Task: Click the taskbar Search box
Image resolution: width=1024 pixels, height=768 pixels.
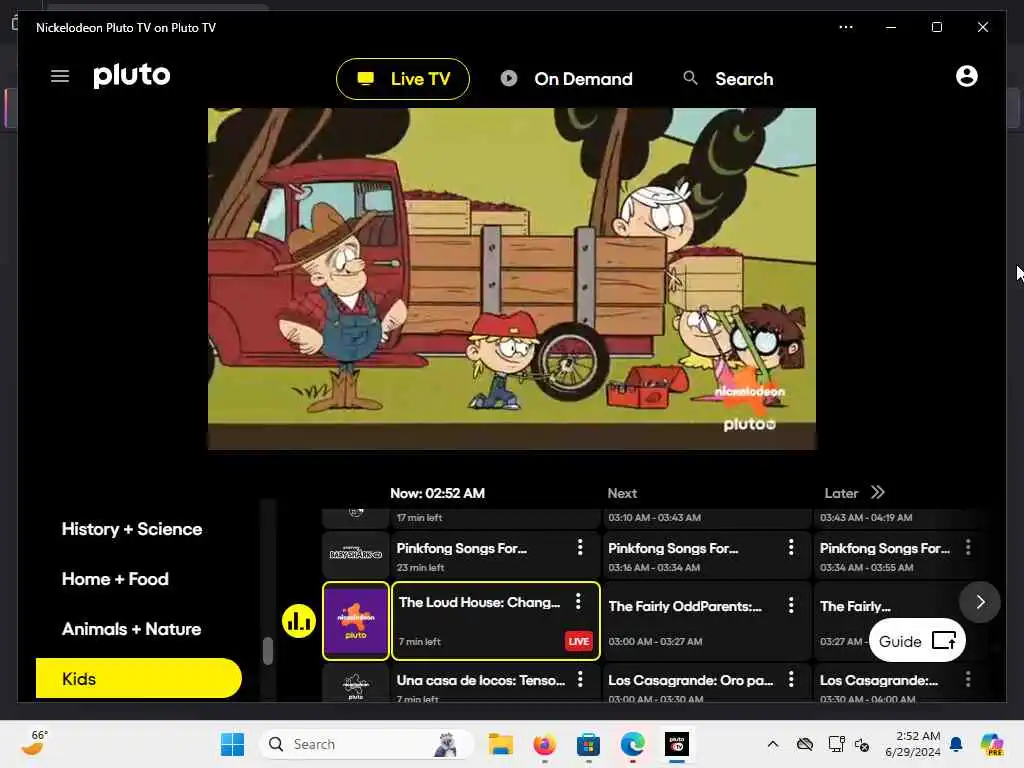Action: click(366, 744)
